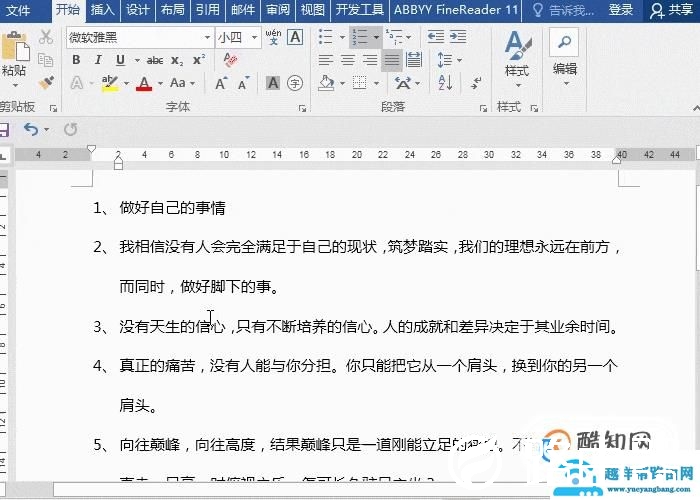Switch to the 布局 Layout tab
The image size is (700, 500).
pyautogui.click(x=172, y=10)
